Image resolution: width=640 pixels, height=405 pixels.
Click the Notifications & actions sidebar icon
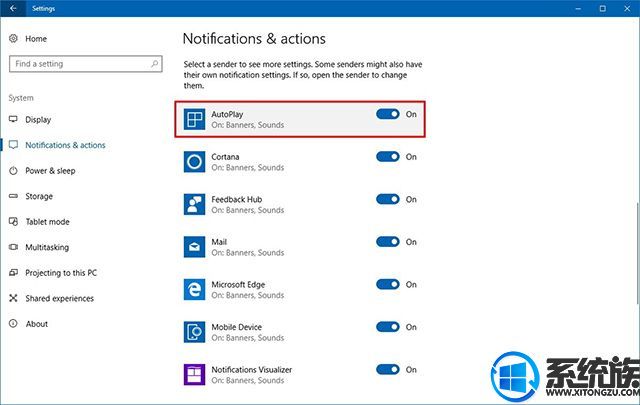pos(13,145)
